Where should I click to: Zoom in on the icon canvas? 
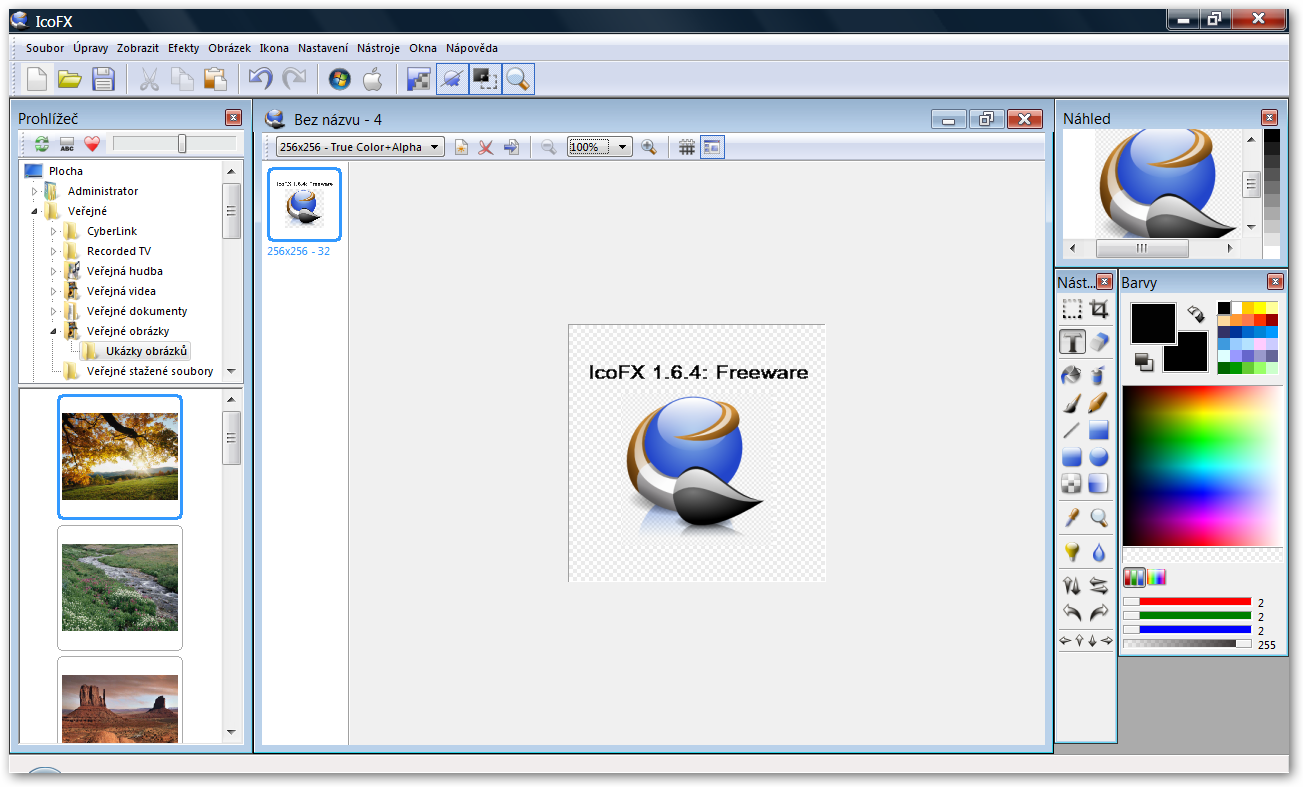[x=649, y=147]
